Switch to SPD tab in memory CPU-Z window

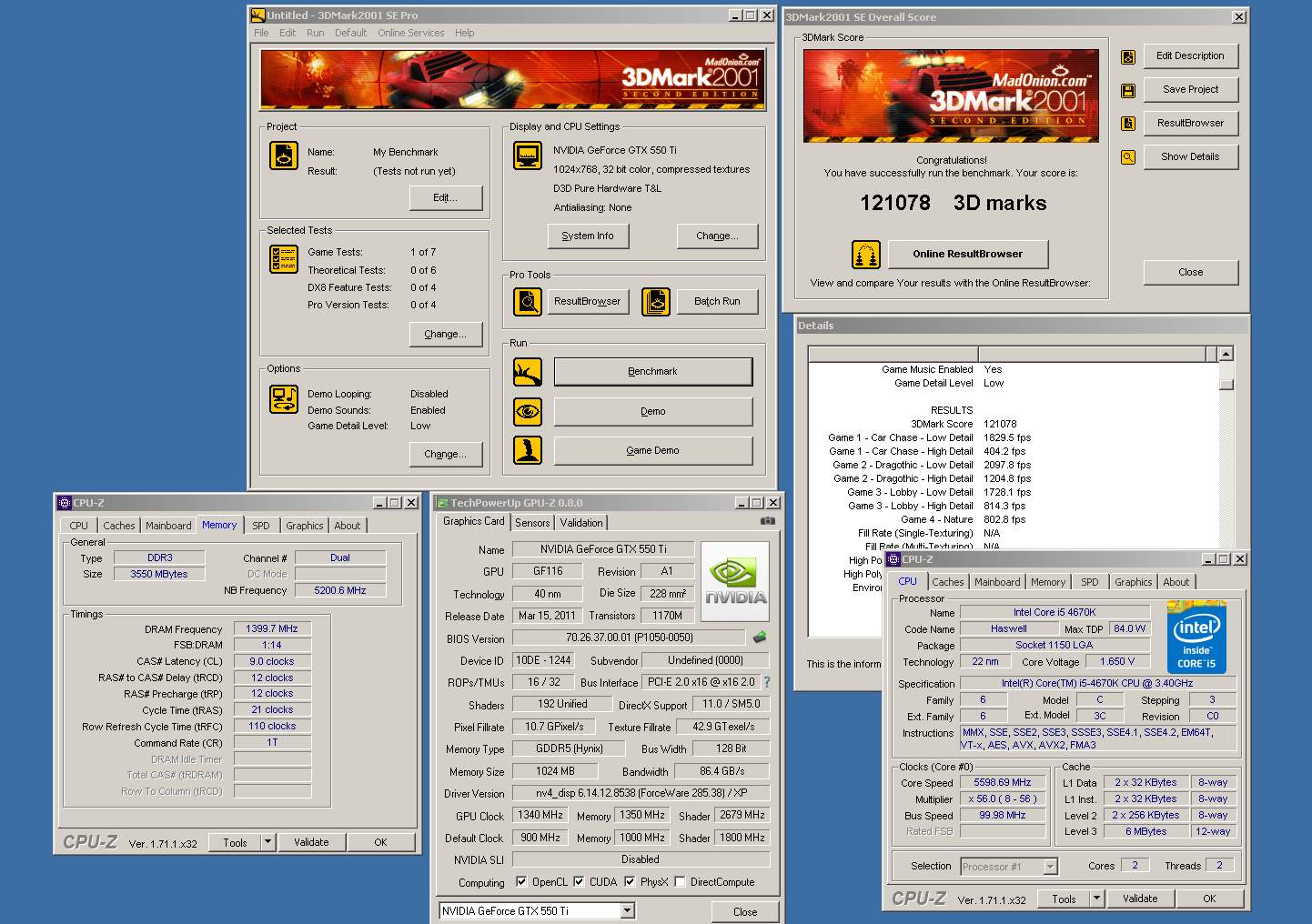tap(261, 526)
